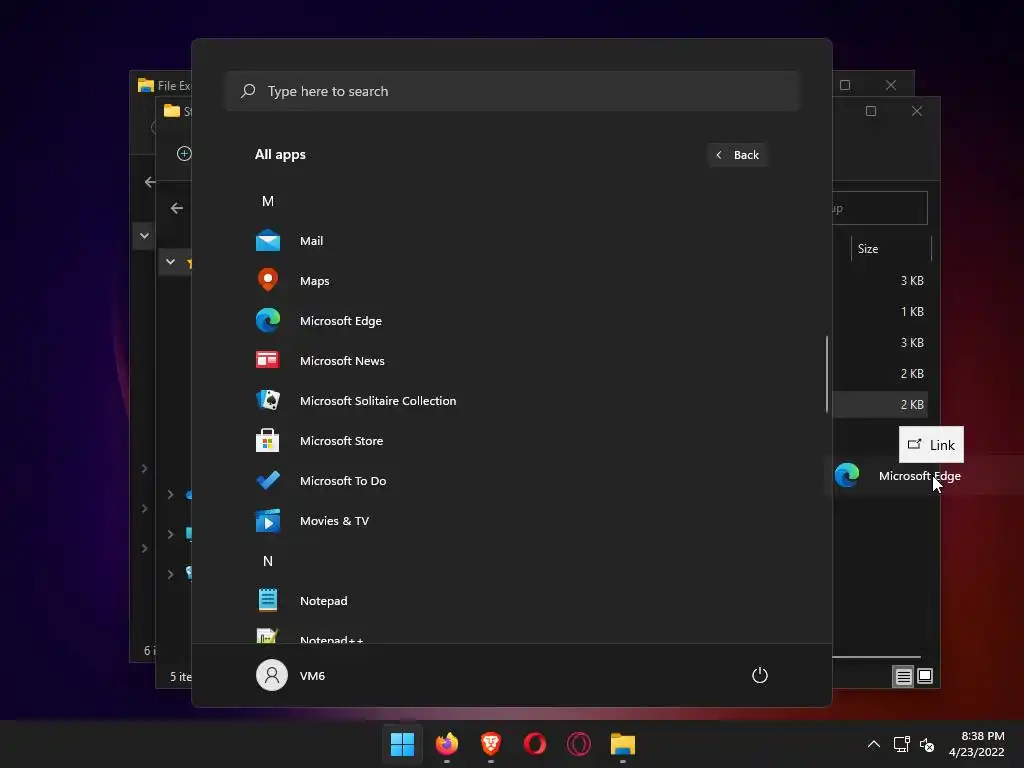Jump to letter N group header
This screenshot has height=768, width=1024.
pos(268,561)
